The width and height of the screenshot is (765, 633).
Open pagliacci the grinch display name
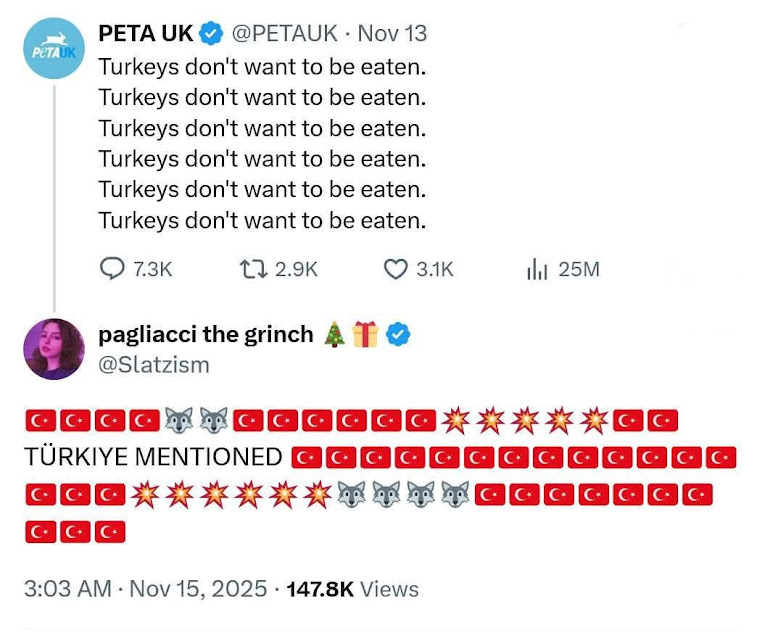click(x=206, y=335)
